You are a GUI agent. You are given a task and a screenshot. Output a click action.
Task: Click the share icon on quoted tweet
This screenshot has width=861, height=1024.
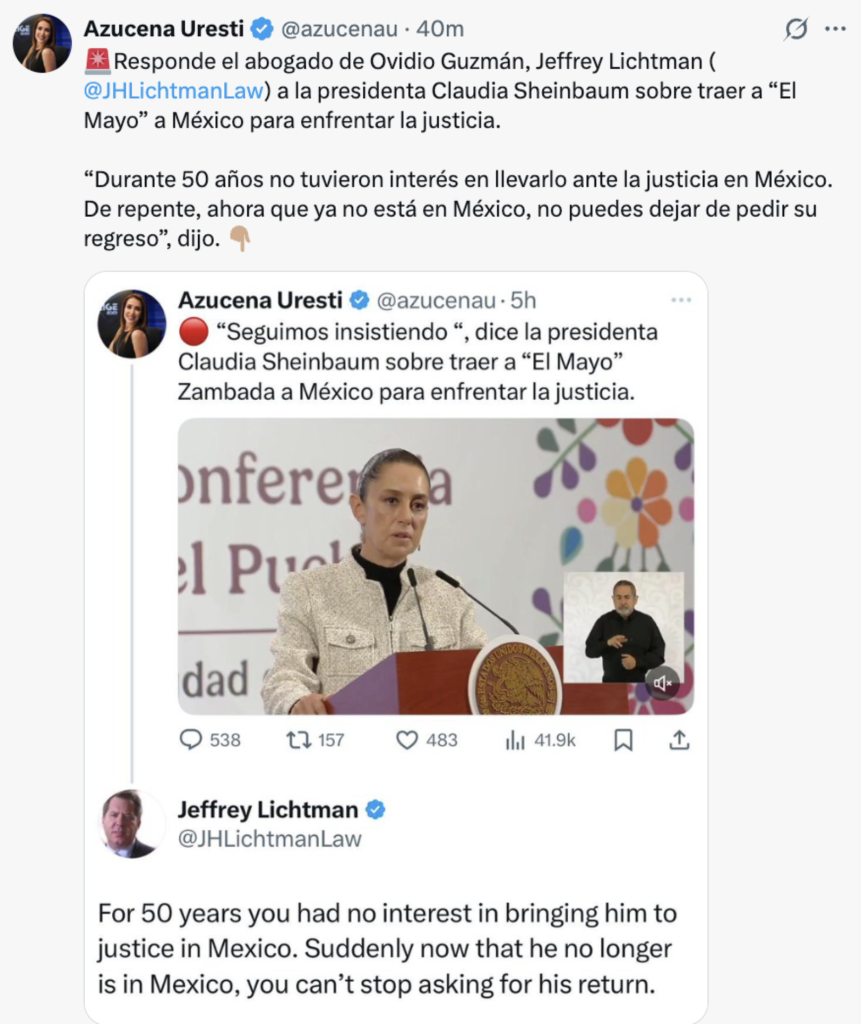679,740
